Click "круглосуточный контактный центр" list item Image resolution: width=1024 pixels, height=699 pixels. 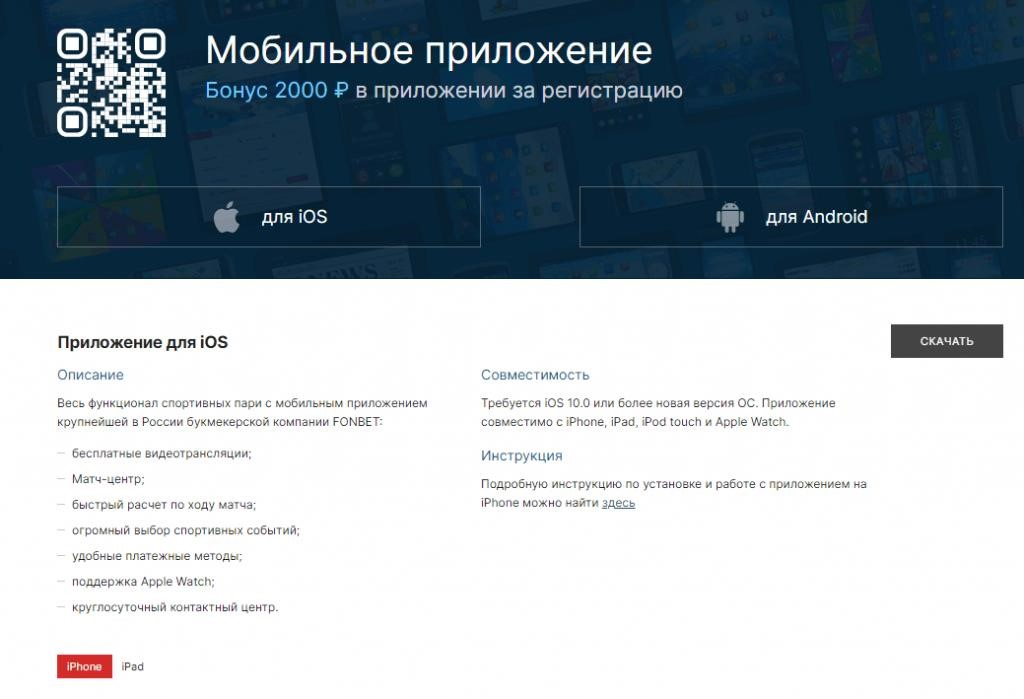(x=175, y=607)
